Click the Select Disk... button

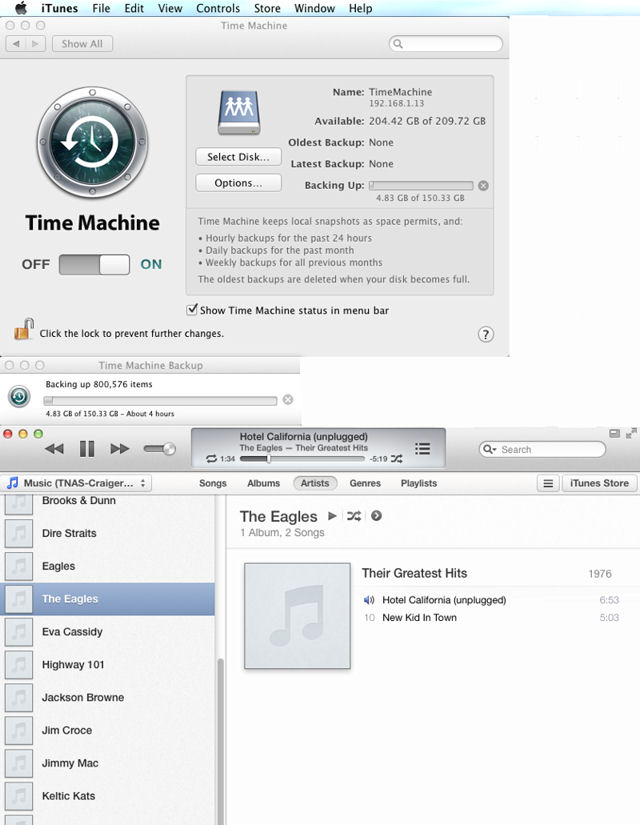click(x=238, y=157)
